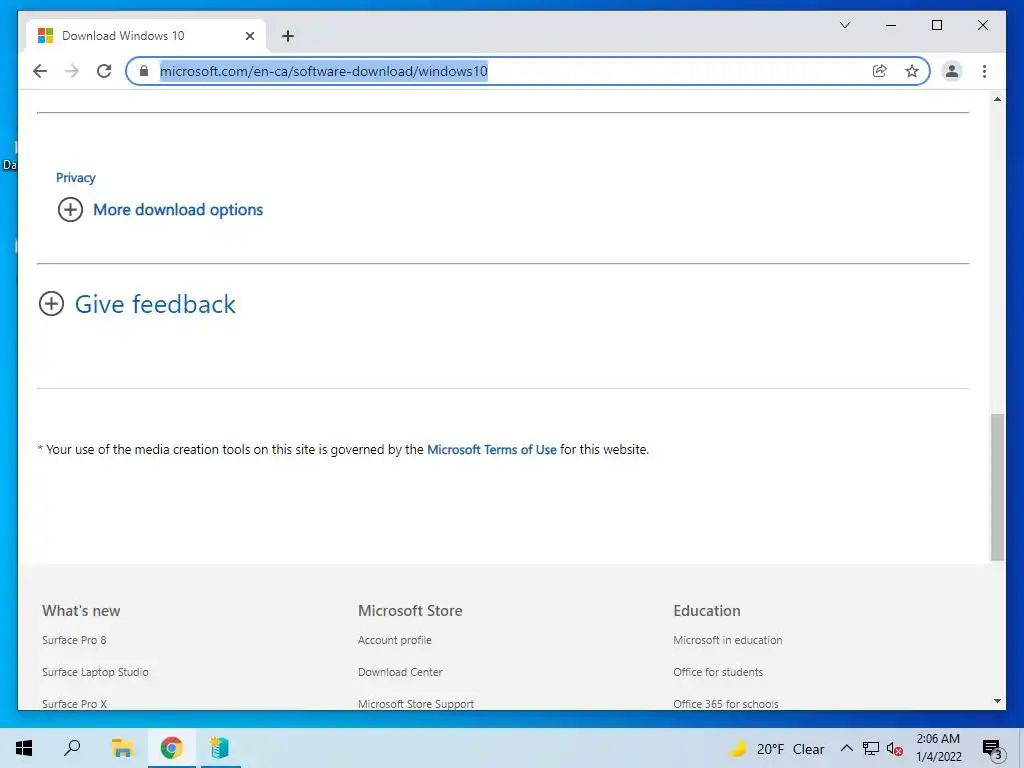The image size is (1024, 768).
Task: Open the weather widget showing 20°F Clear
Action: point(776,749)
